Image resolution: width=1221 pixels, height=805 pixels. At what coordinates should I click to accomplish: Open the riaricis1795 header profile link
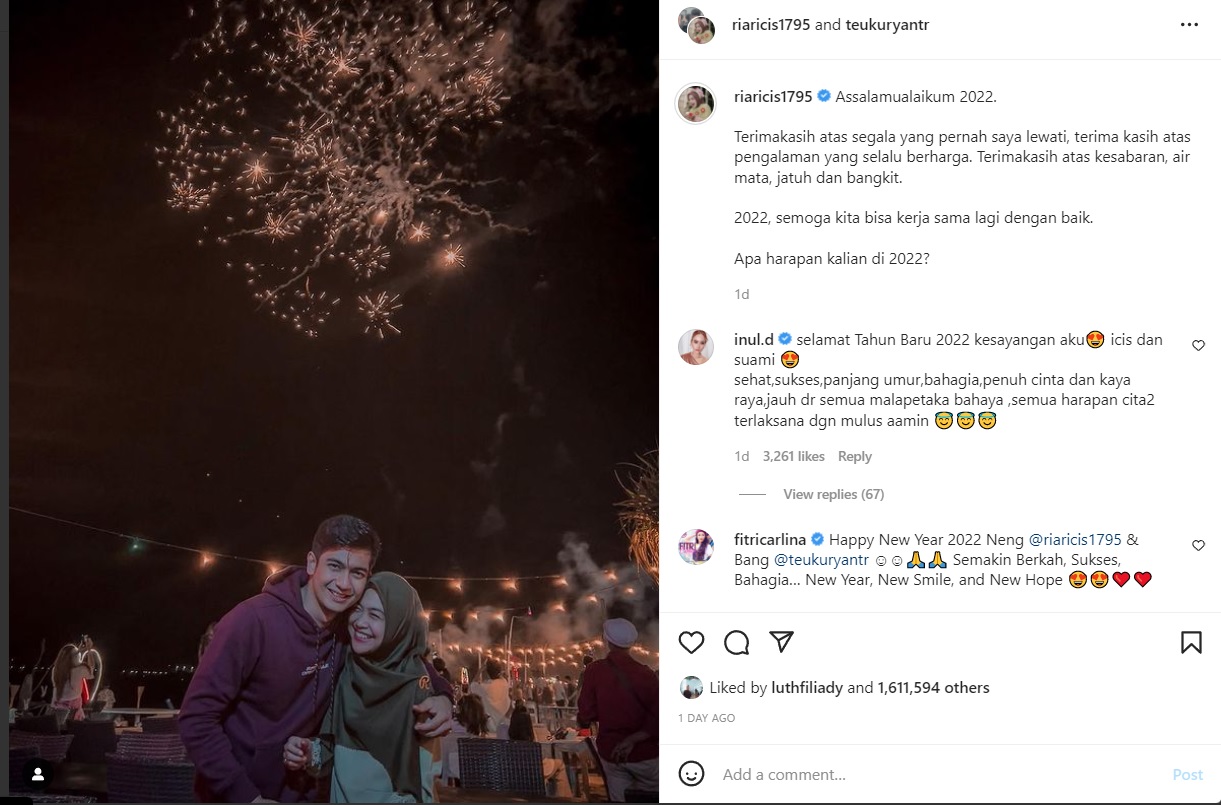pyautogui.click(x=772, y=25)
